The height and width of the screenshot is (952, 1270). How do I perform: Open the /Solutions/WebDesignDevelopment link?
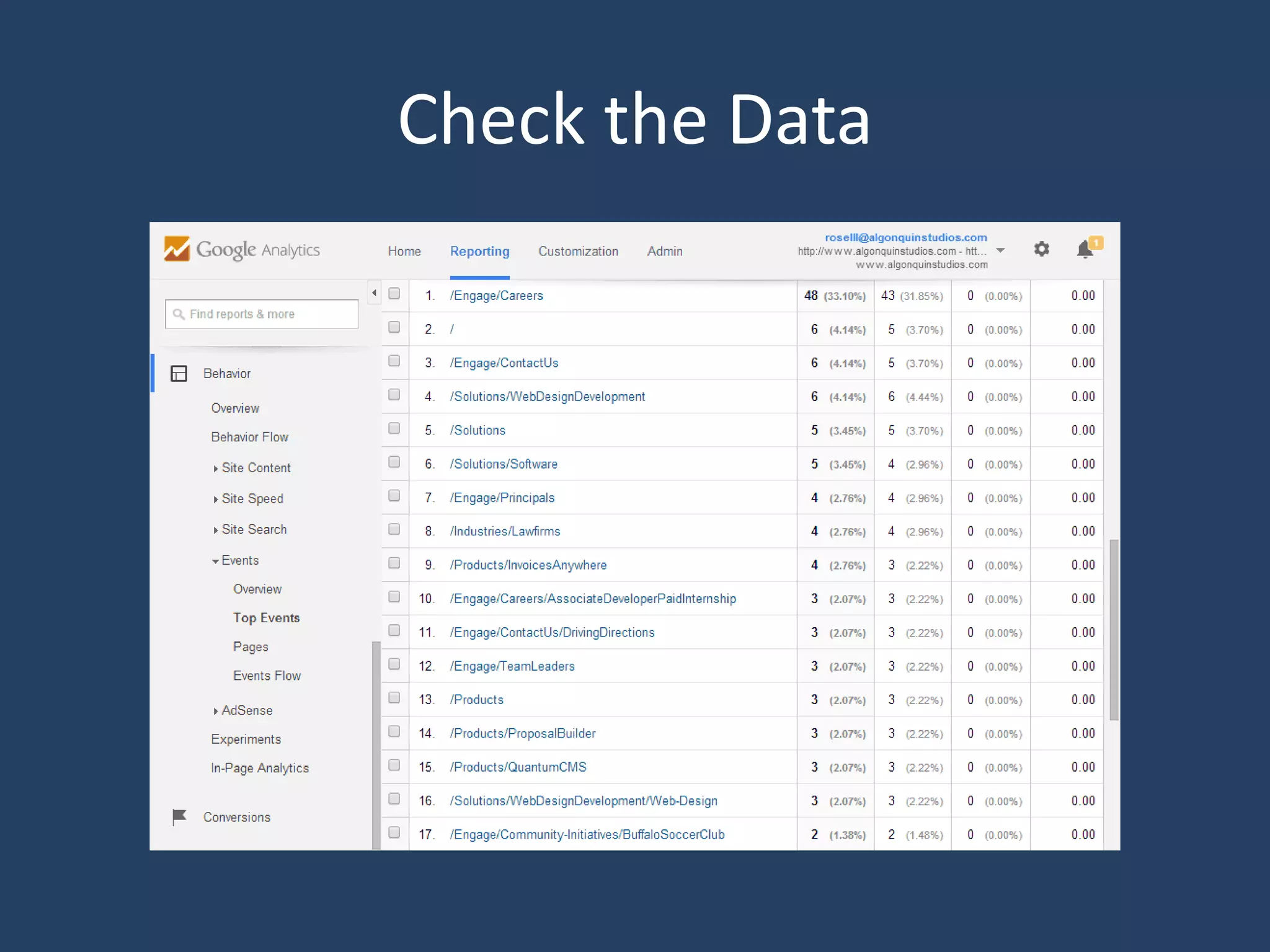click(548, 397)
